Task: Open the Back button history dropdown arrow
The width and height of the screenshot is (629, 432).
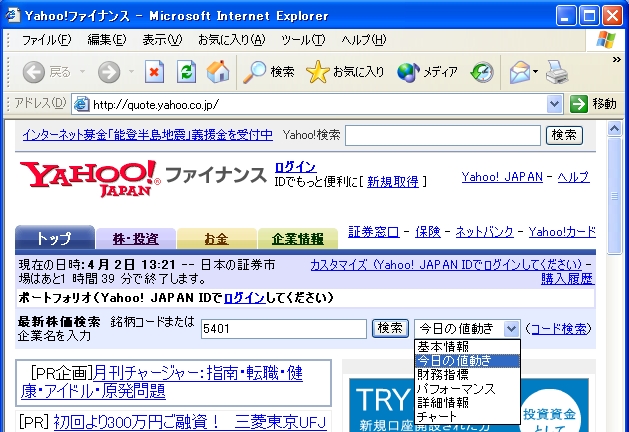Action: [82, 72]
